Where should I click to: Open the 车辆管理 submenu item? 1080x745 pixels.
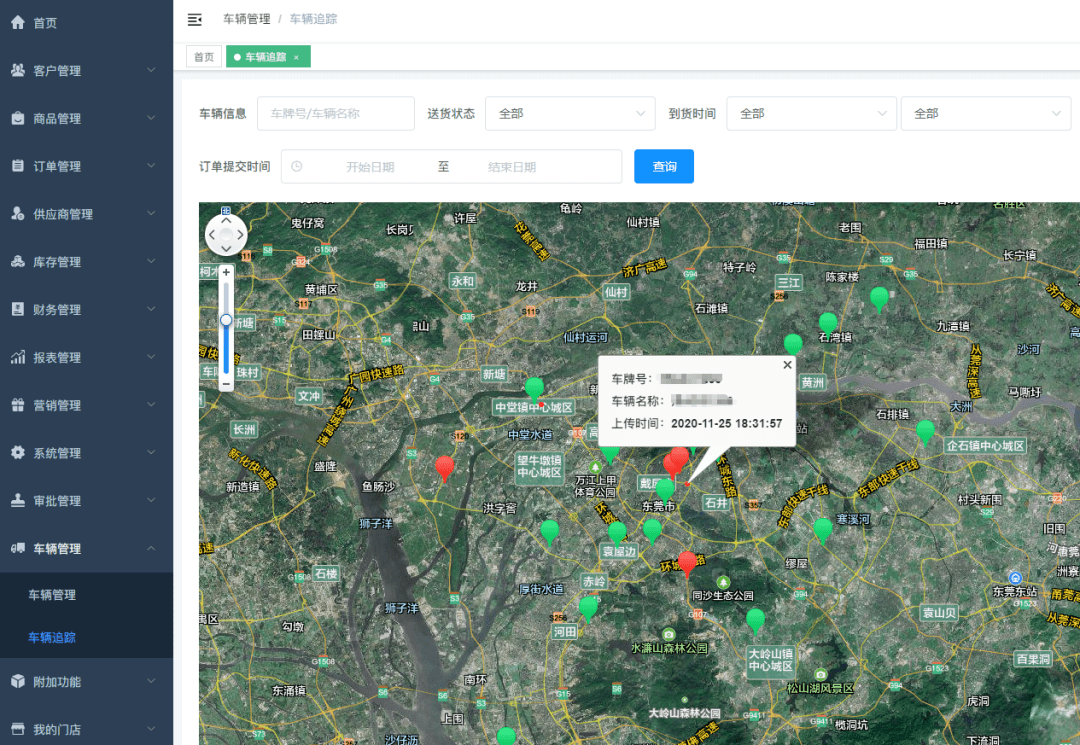point(52,595)
